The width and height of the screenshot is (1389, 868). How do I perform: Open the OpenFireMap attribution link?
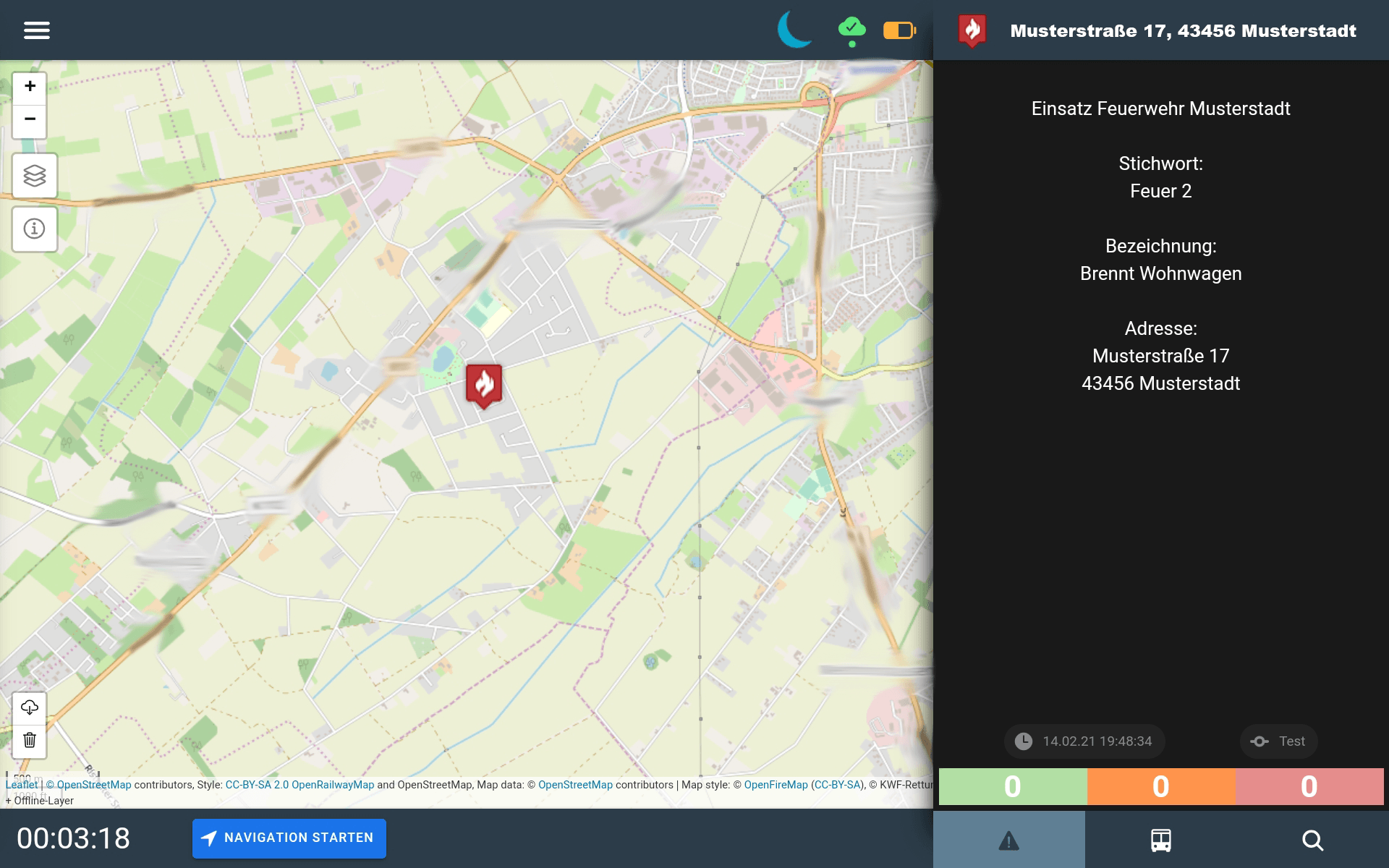pyautogui.click(x=776, y=785)
